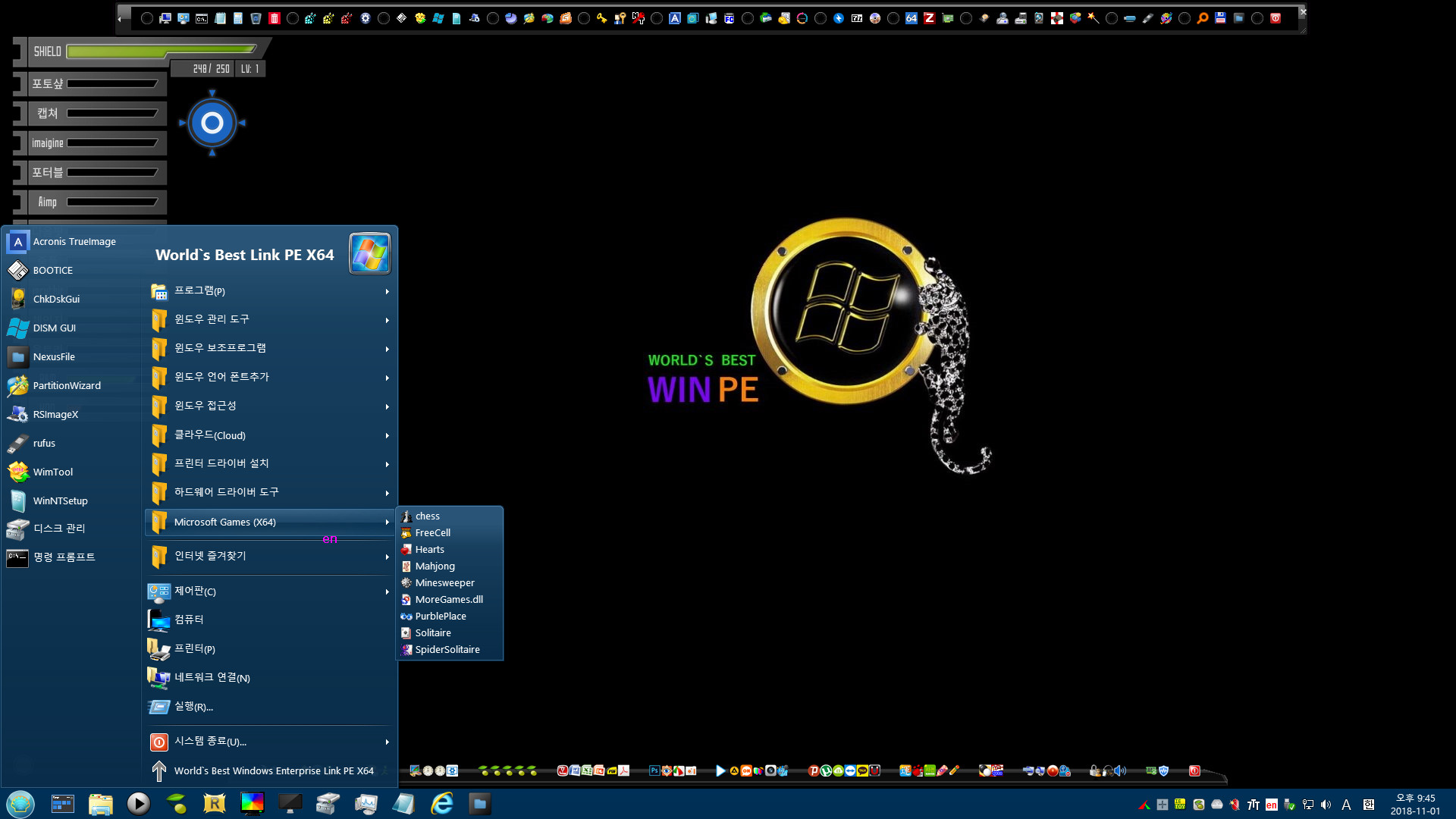Open 명령 프롬프트 command prompt
The image size is (1456, 819).
coord(72,557)
